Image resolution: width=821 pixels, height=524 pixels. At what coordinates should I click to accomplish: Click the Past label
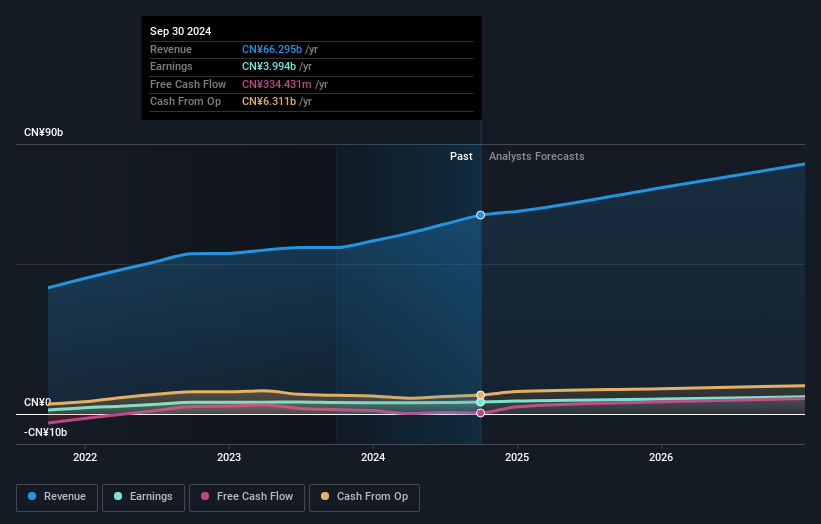(x=461, y=156)
